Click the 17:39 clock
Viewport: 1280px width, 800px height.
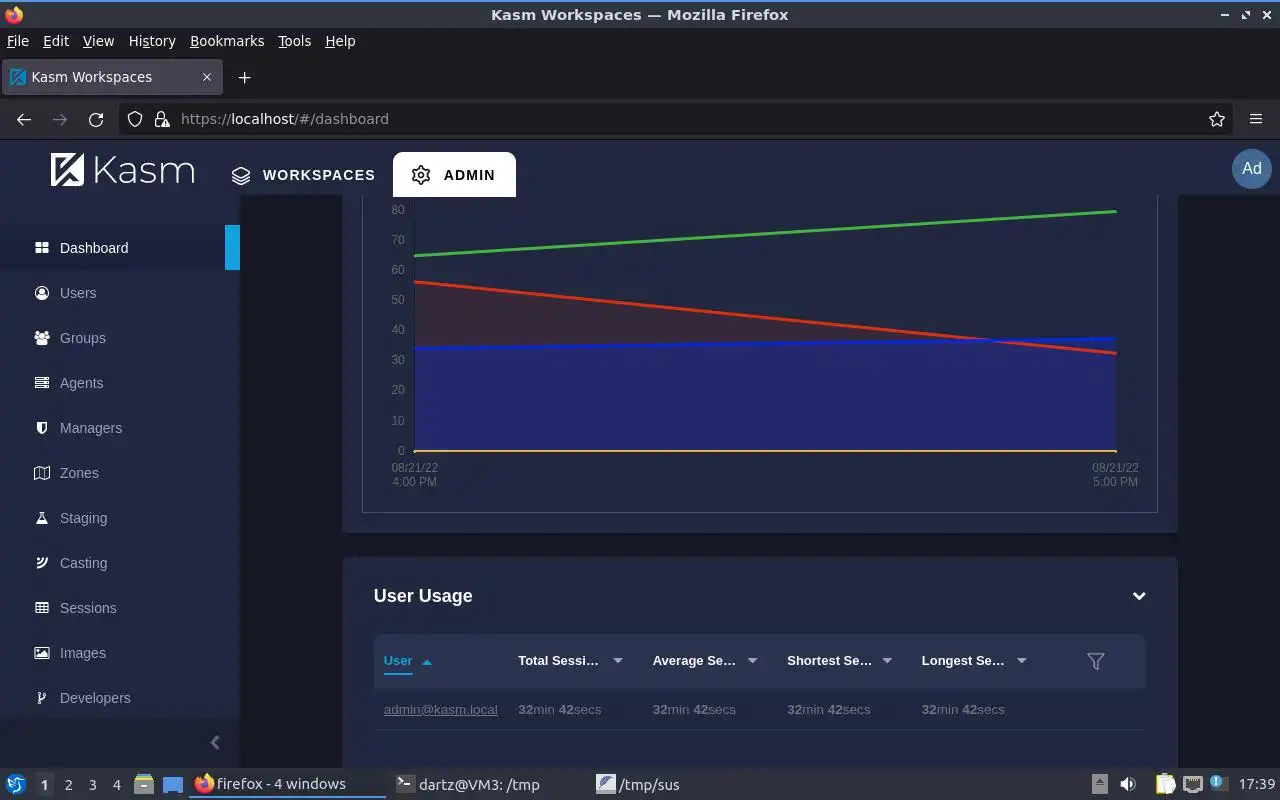pyautogui.click(x=1257, y=785)
